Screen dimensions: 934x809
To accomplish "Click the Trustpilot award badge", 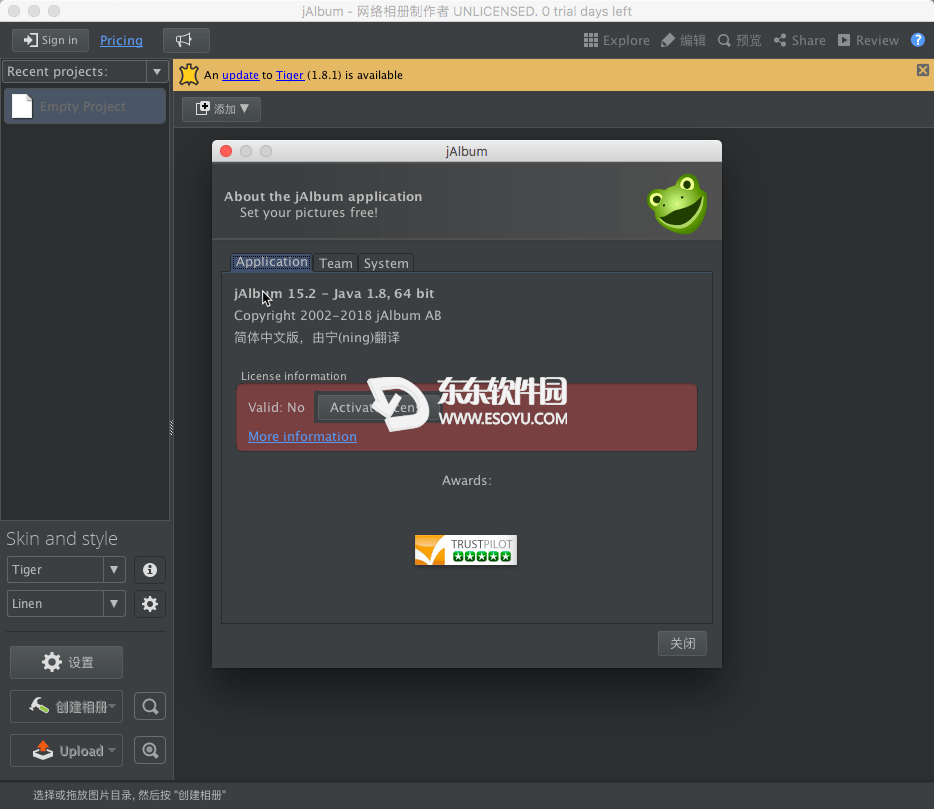I will point(466,550).
